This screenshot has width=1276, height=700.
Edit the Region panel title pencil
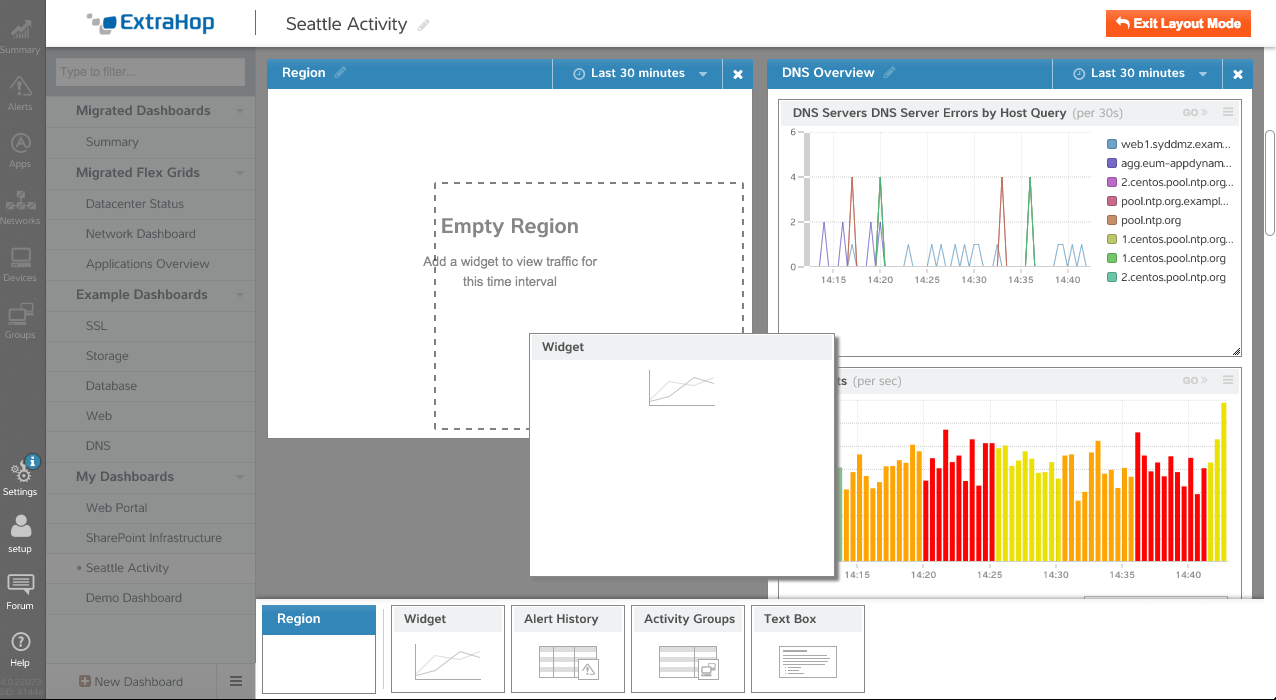coord(340,73)
